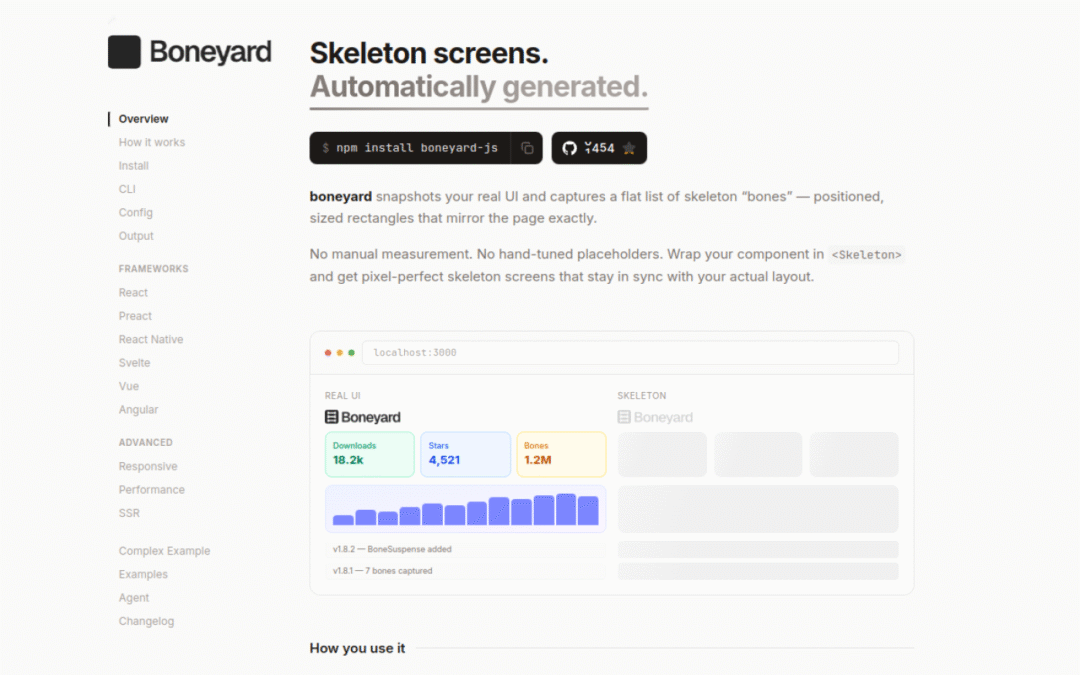Screen dimensions: 1080x675
Task: Click the ADVANCED sidebar heading
Action: click(x=145, y=442)
